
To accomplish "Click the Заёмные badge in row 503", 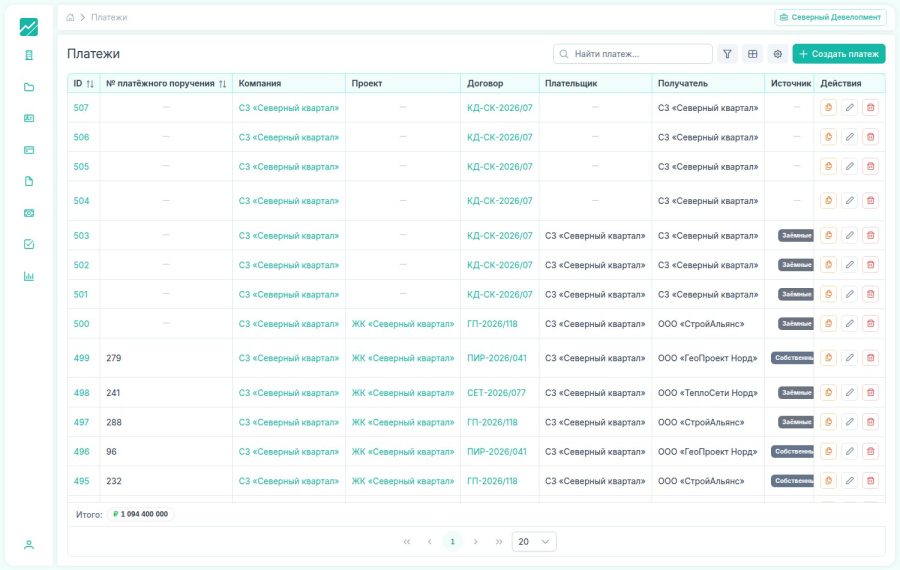I will (796, 235).
